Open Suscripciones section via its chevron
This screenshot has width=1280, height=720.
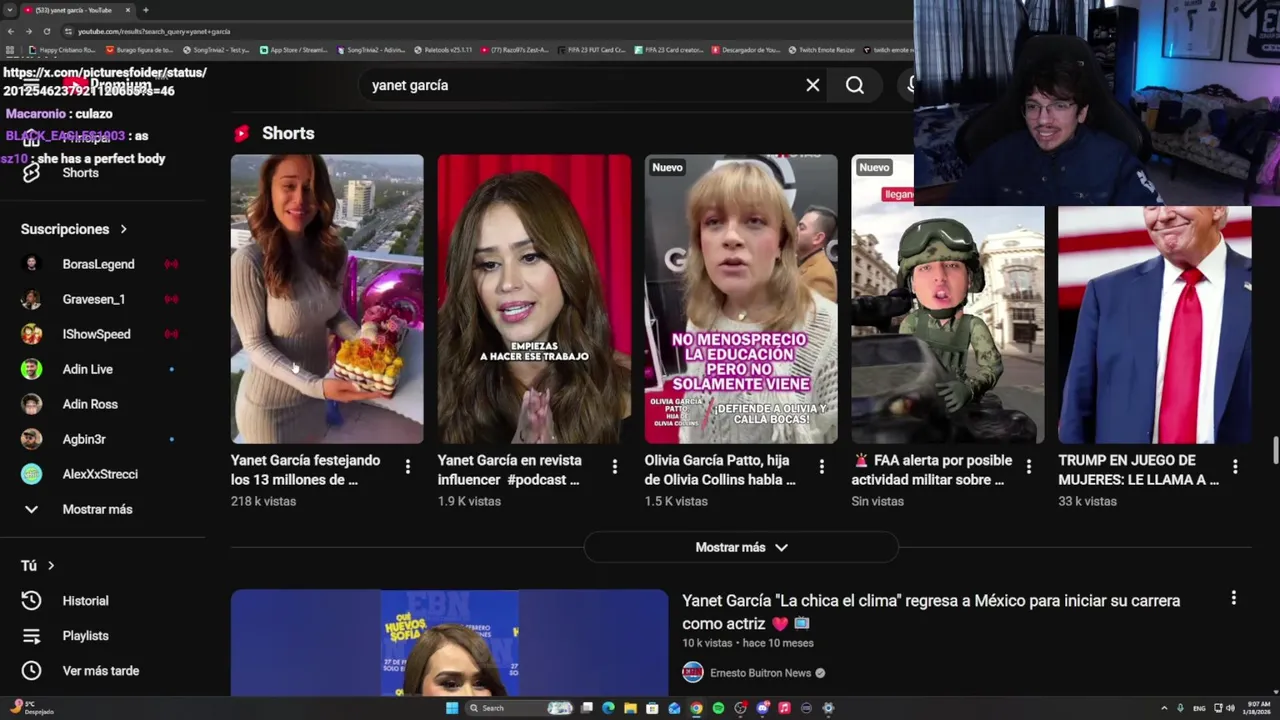124,229
